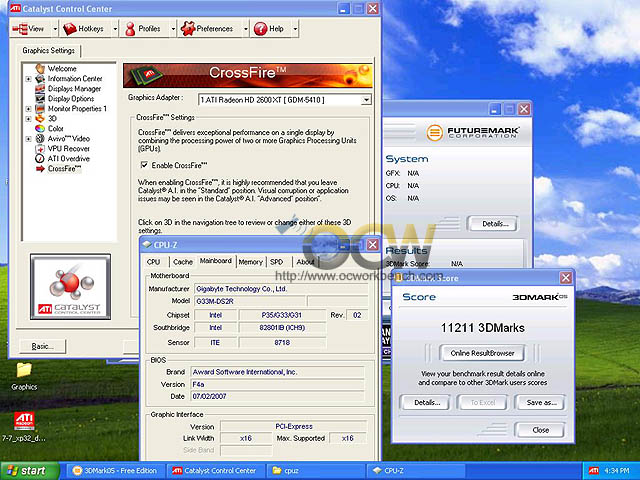Screen dimensions: 640x480
Task: Open the Profiles toolbar icon
Action: [130, 29]
